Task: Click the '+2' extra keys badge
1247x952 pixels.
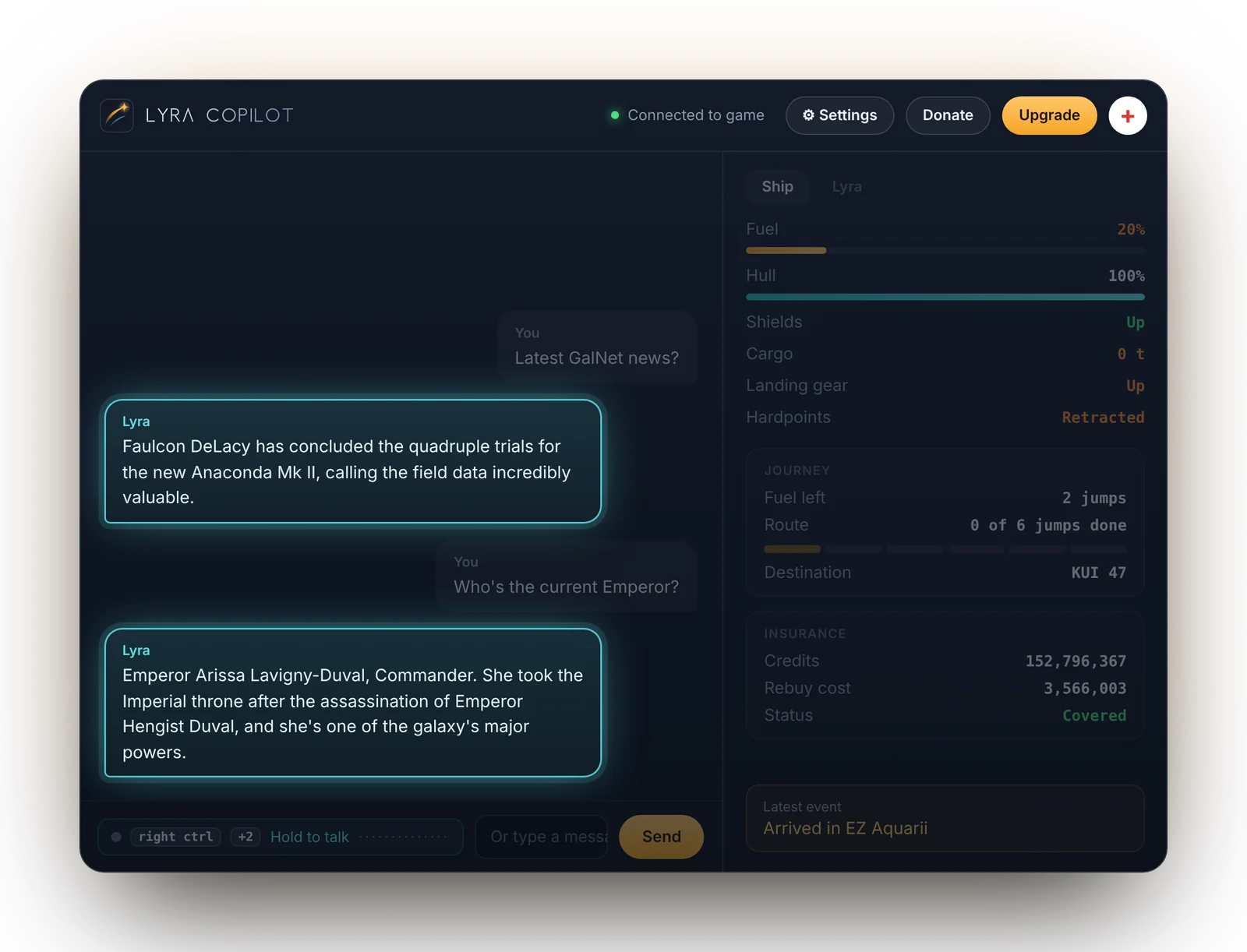Action: point(246,837)
